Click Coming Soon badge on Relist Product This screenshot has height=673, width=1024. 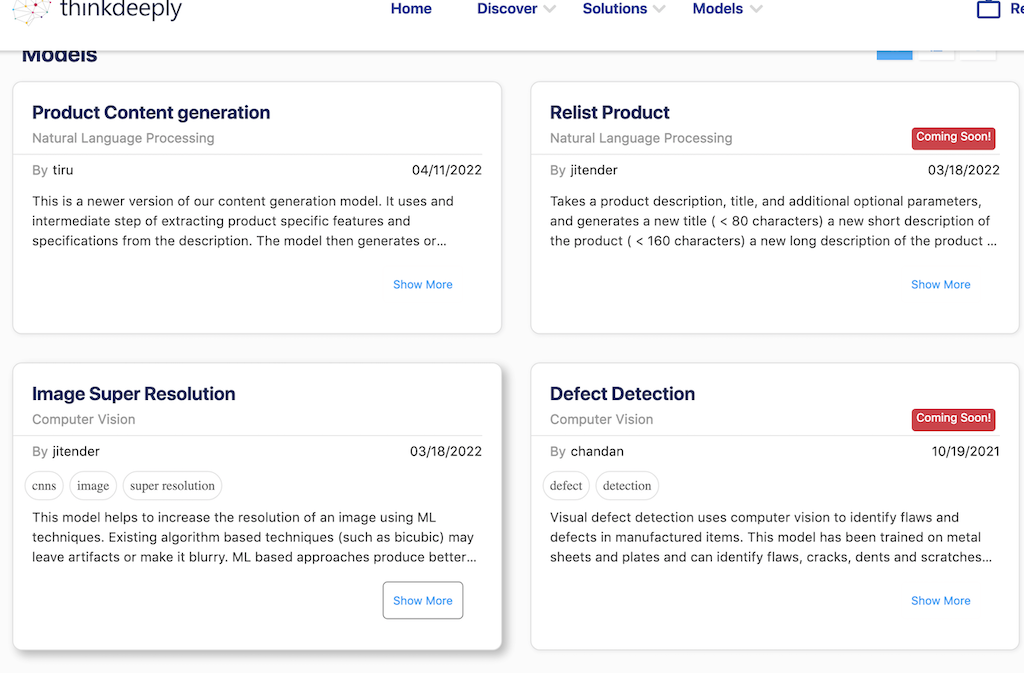(x=953, y=137)
